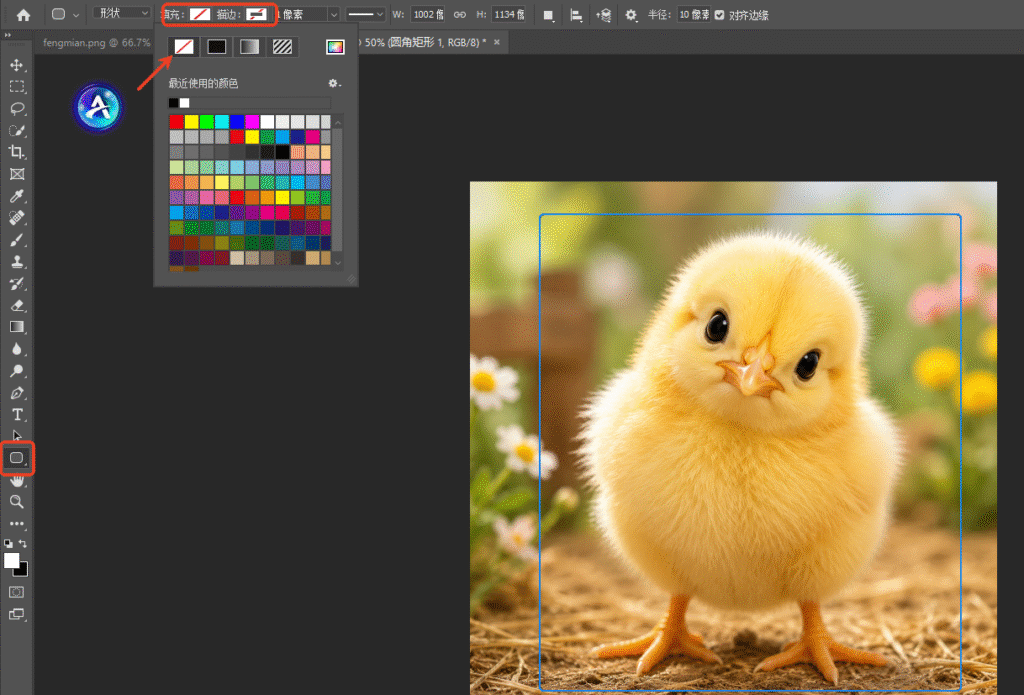Choose the no color fill option
The height and width of the screenshot is (695, 1024).
click(184, 46)
